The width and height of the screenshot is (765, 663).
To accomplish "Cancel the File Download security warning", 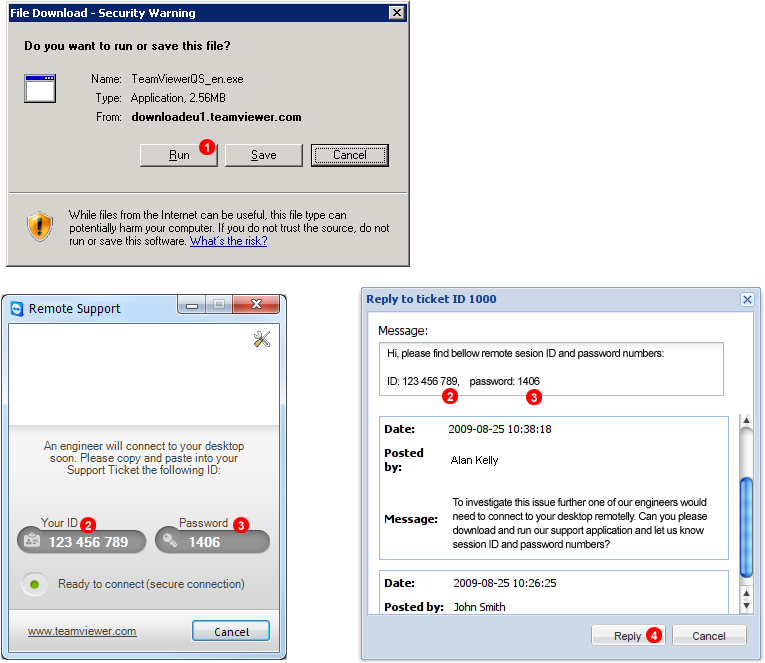I will click(x=349, y=155).
